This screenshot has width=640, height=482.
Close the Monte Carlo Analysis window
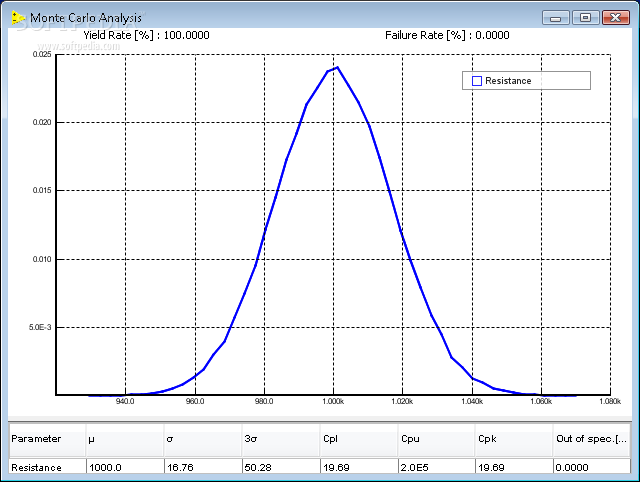point(616,18)
